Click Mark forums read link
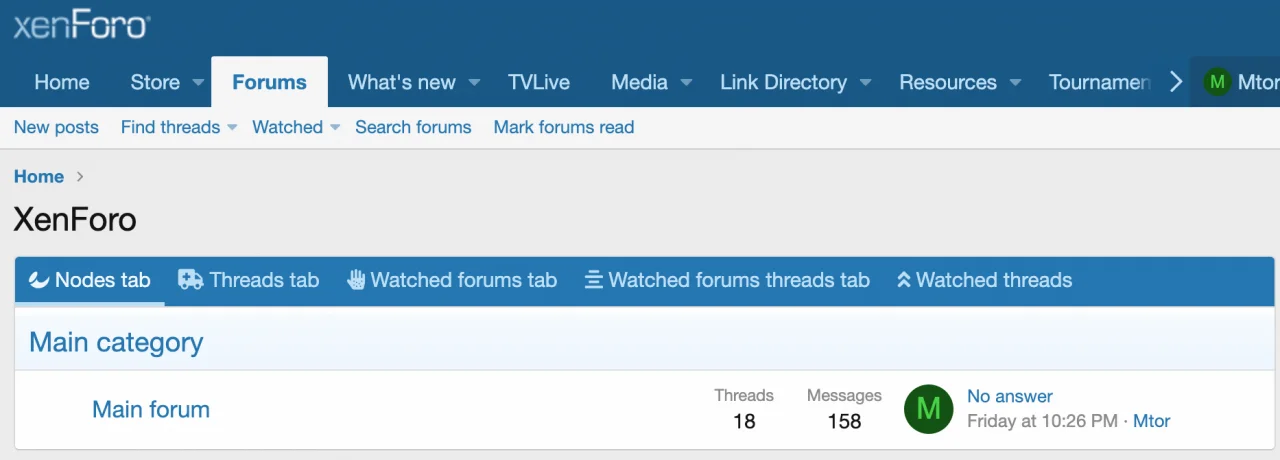 pos(564,127)
